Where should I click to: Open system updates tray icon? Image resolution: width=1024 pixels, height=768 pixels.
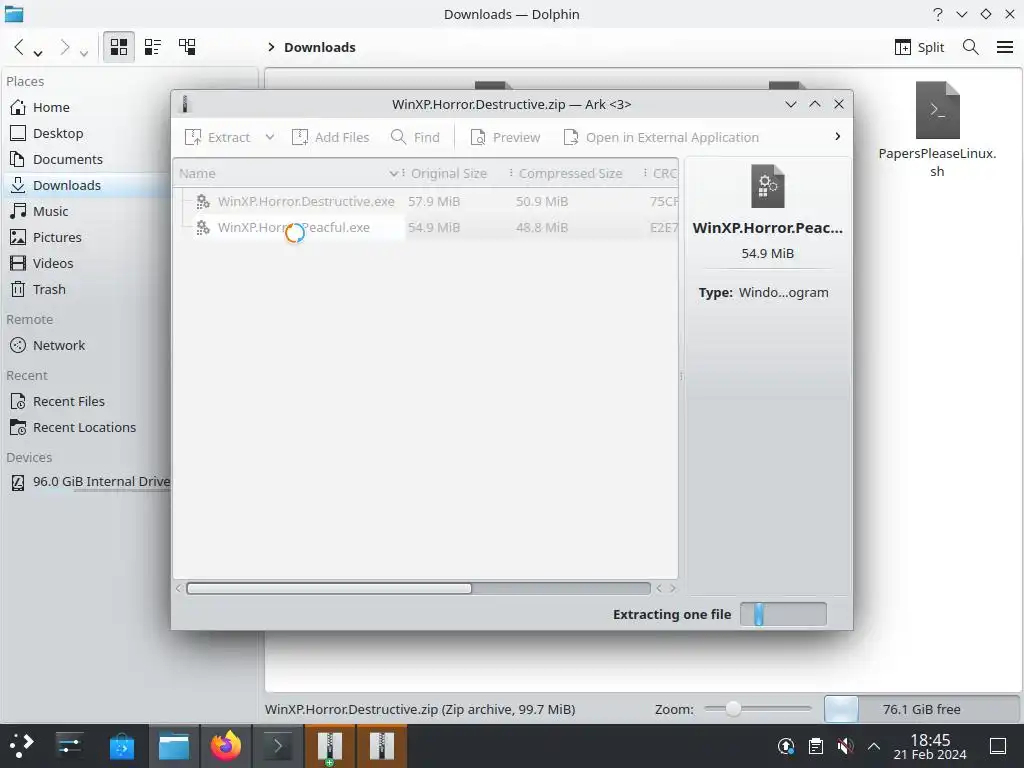(x=786, y=746)
